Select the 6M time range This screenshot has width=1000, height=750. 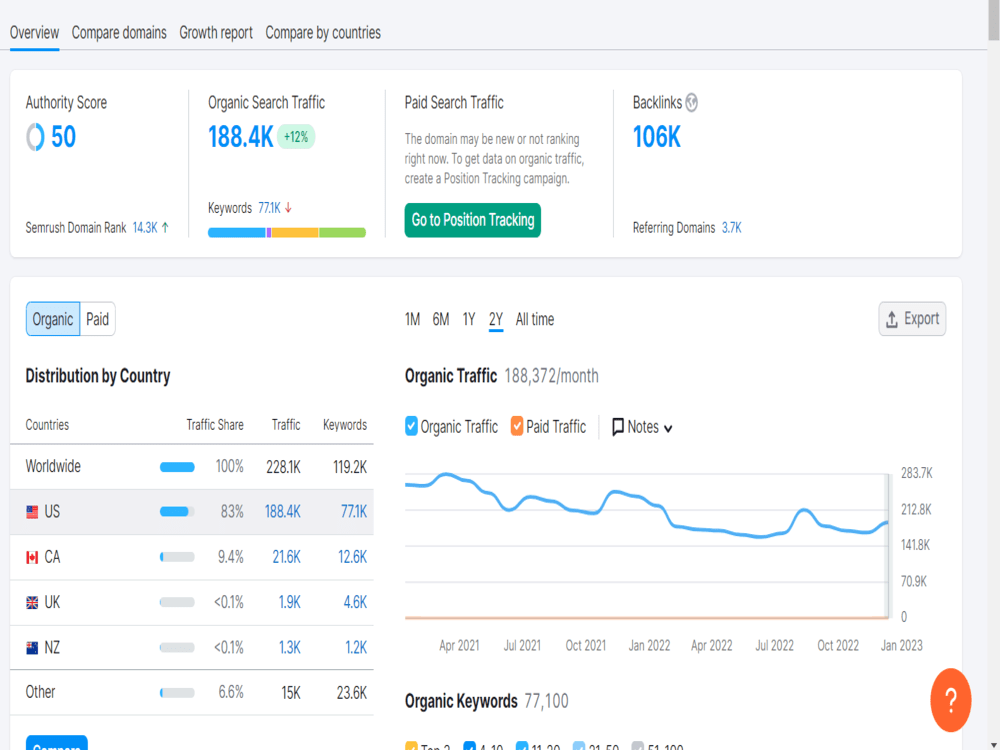441,319
